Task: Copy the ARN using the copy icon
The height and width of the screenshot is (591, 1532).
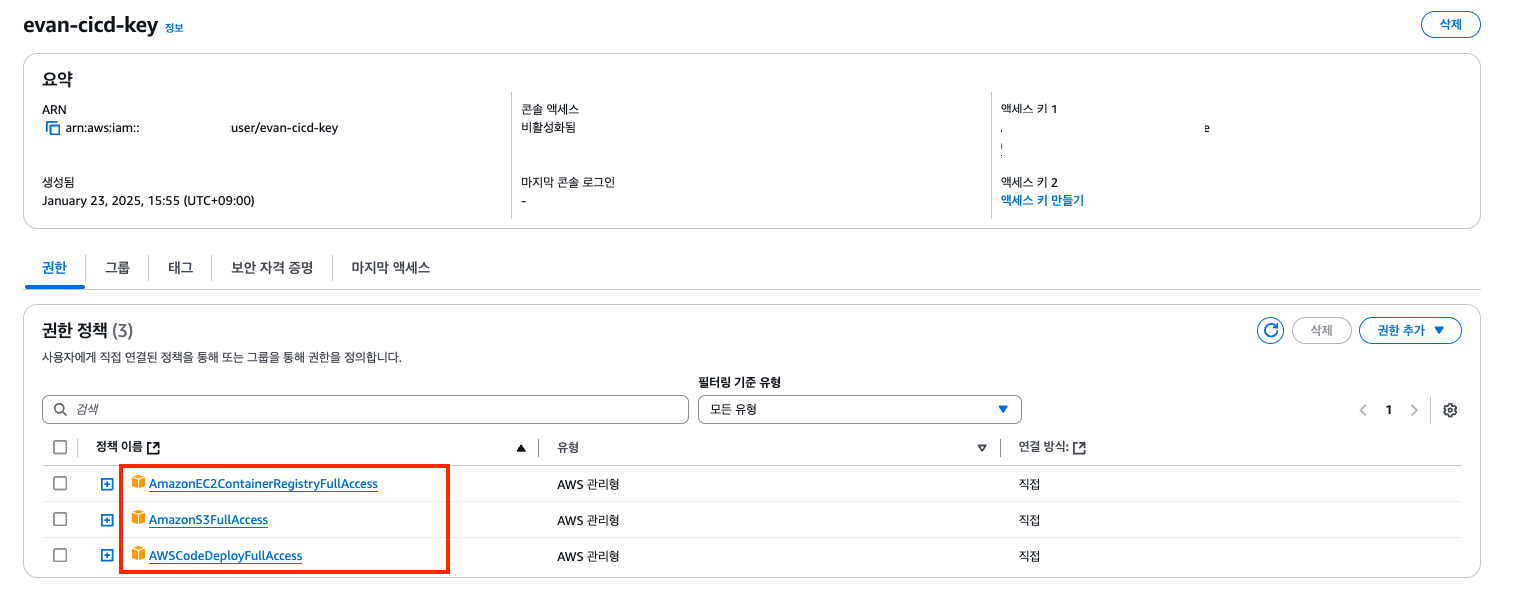Action: pyautogui.click(x=53, y=128)
